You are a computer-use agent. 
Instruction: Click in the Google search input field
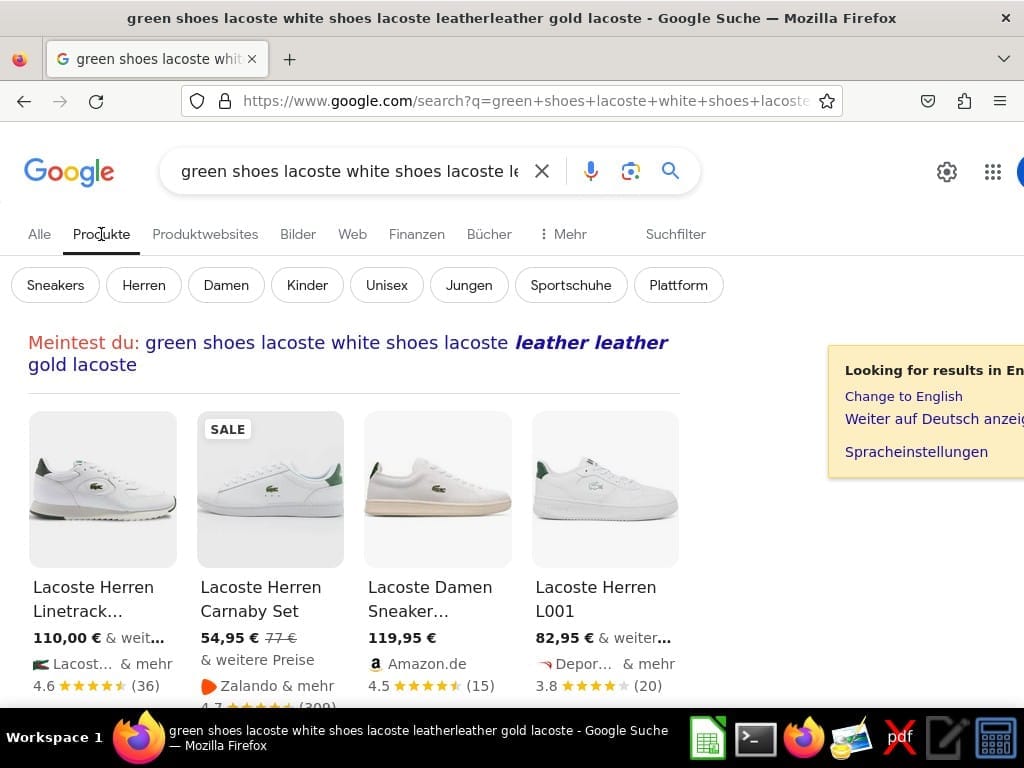point(349,171)
